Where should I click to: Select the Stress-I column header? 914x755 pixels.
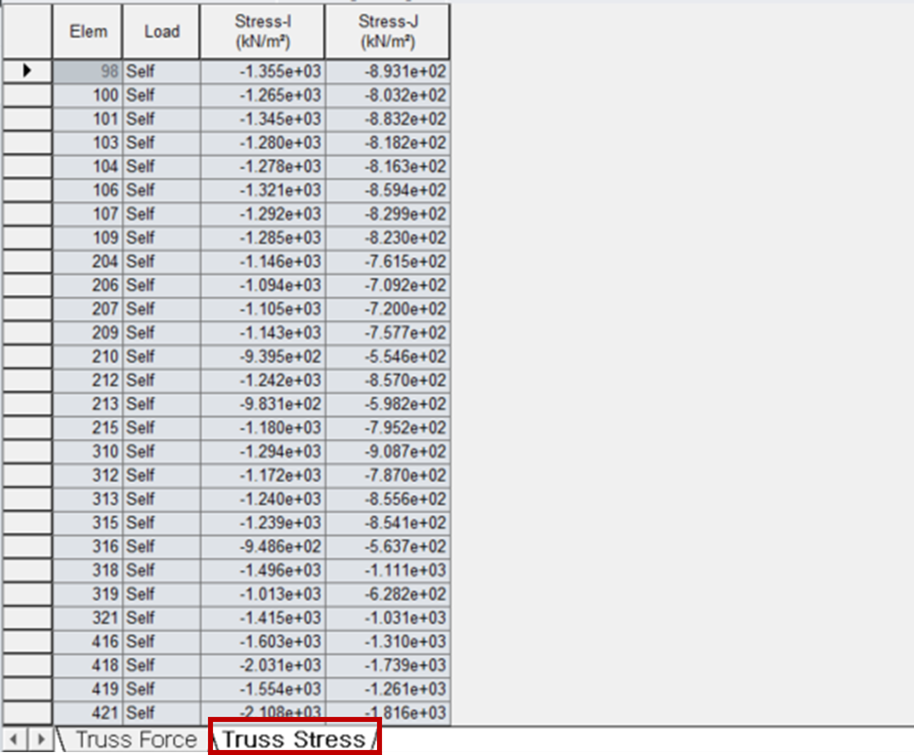click(x=262, y=32)
